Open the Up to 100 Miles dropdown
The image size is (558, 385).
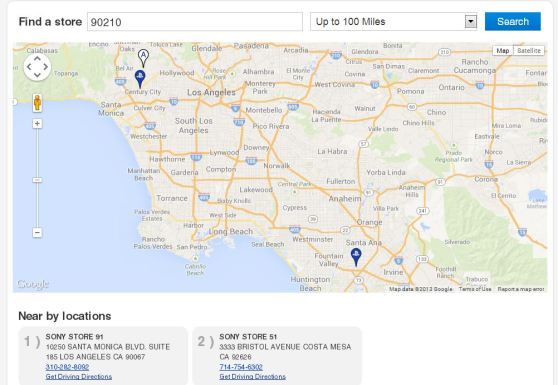(393, 22)
